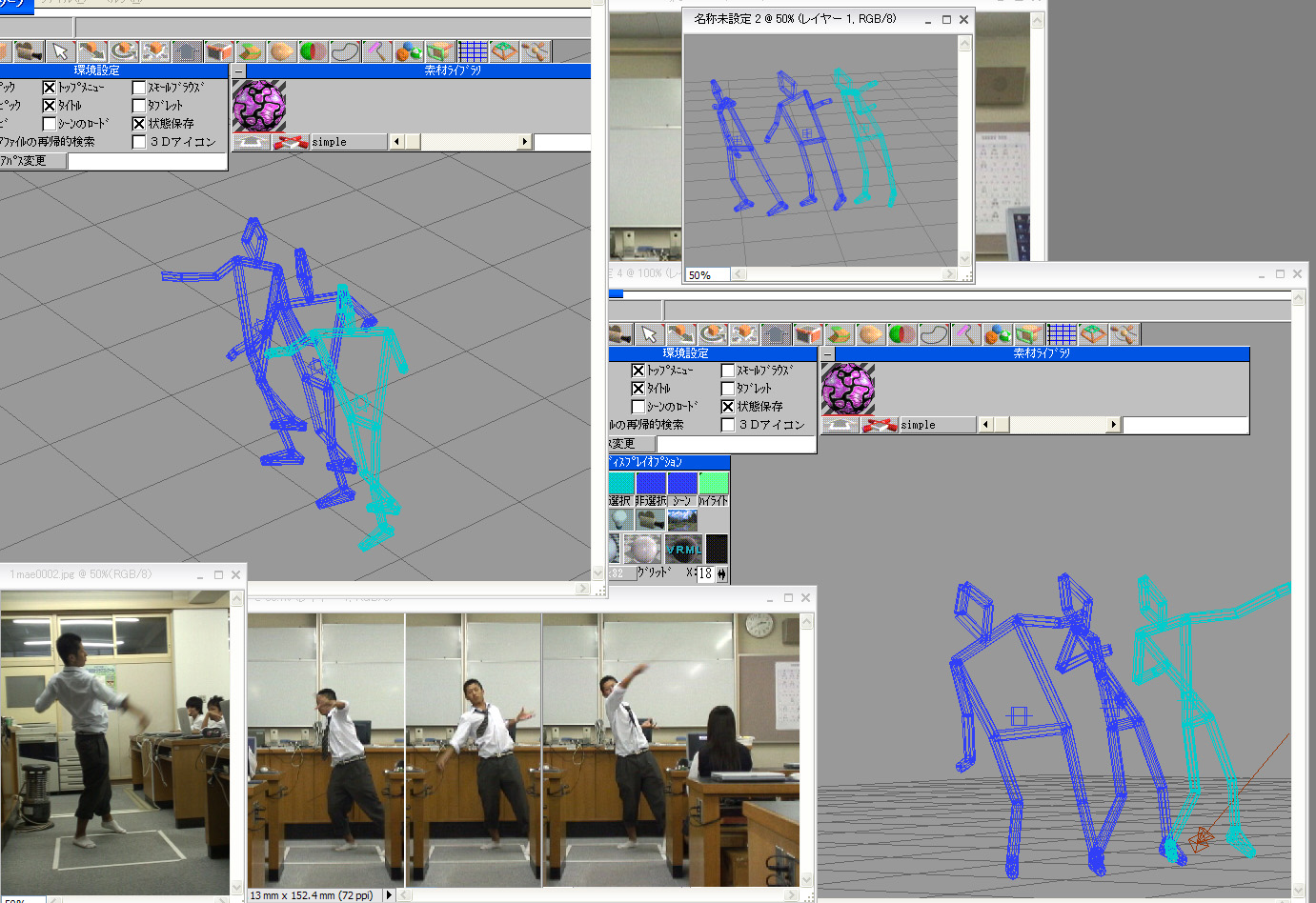Viewport: 1316px width, 903px height.
Task: Click the gray up-arrow hierarchy icon in left 3D window toolbar
Action: 187,51
